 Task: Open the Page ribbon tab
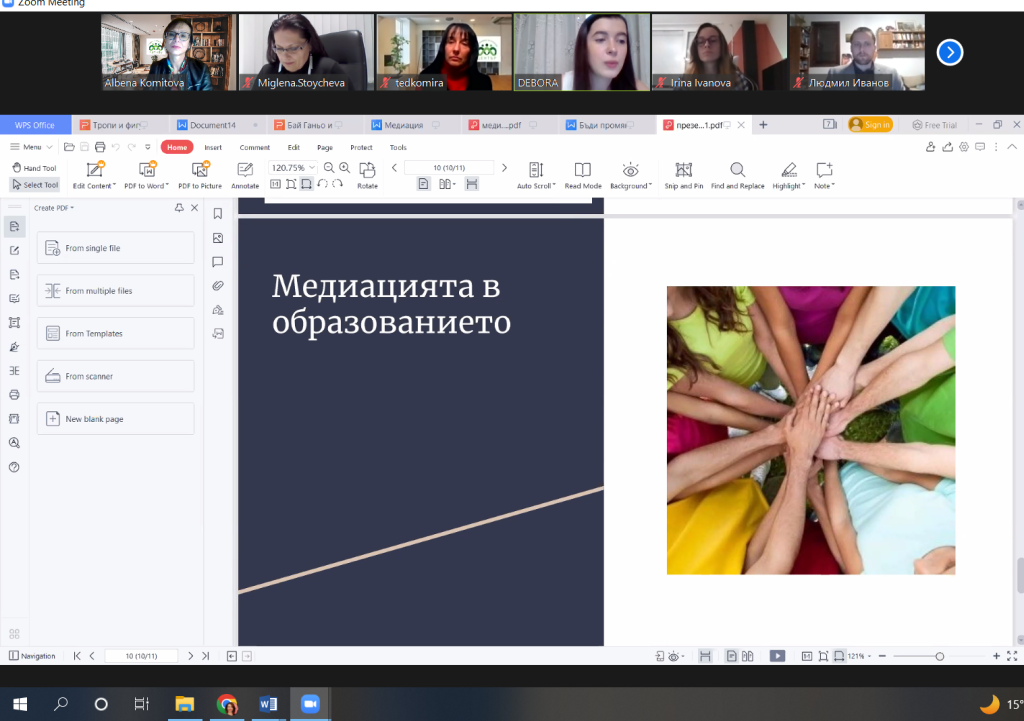coord(325,148)
